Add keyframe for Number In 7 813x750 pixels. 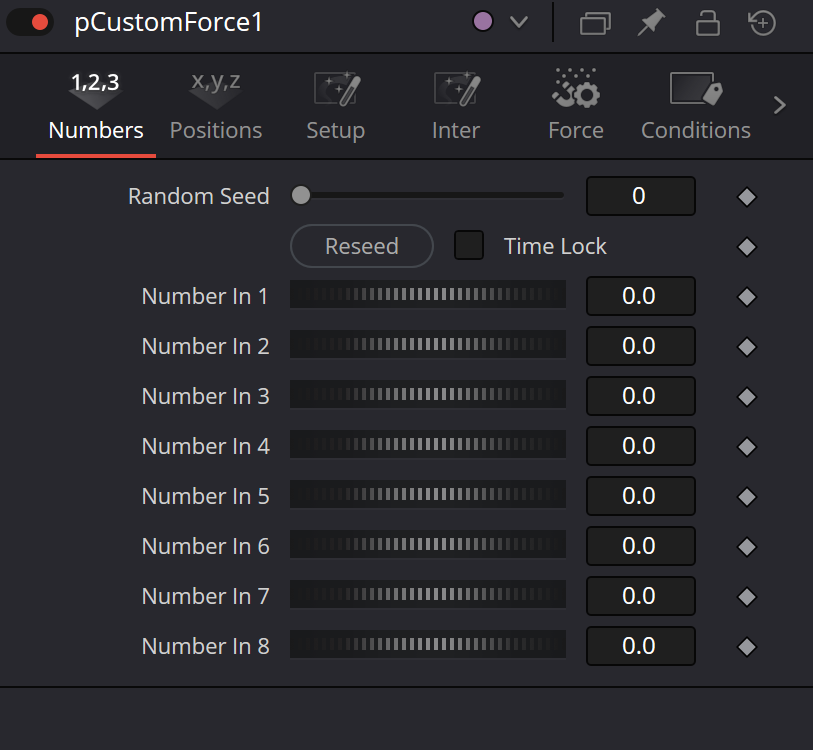coord(747,597)
